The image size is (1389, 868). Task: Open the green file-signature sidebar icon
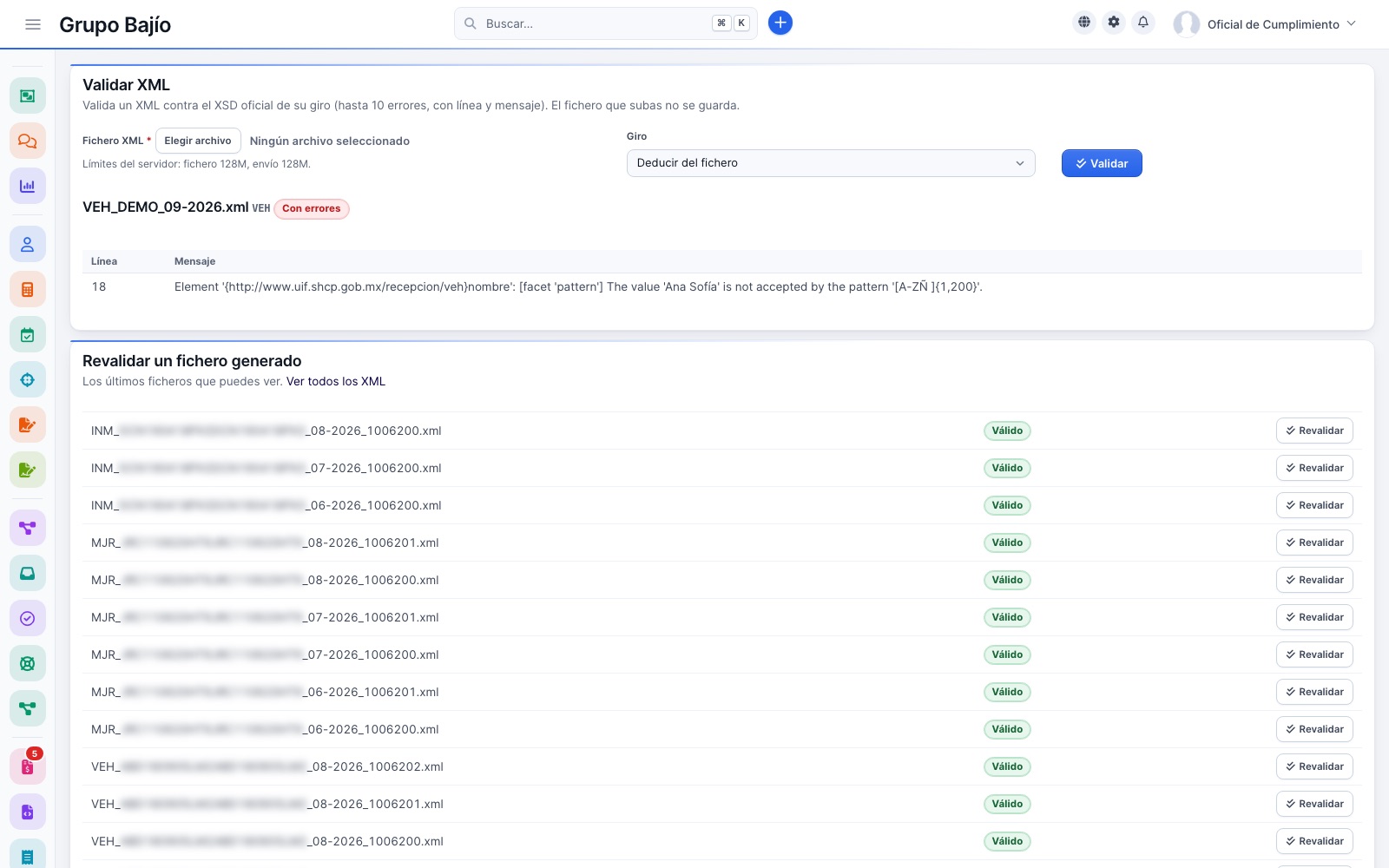point(28,470)
